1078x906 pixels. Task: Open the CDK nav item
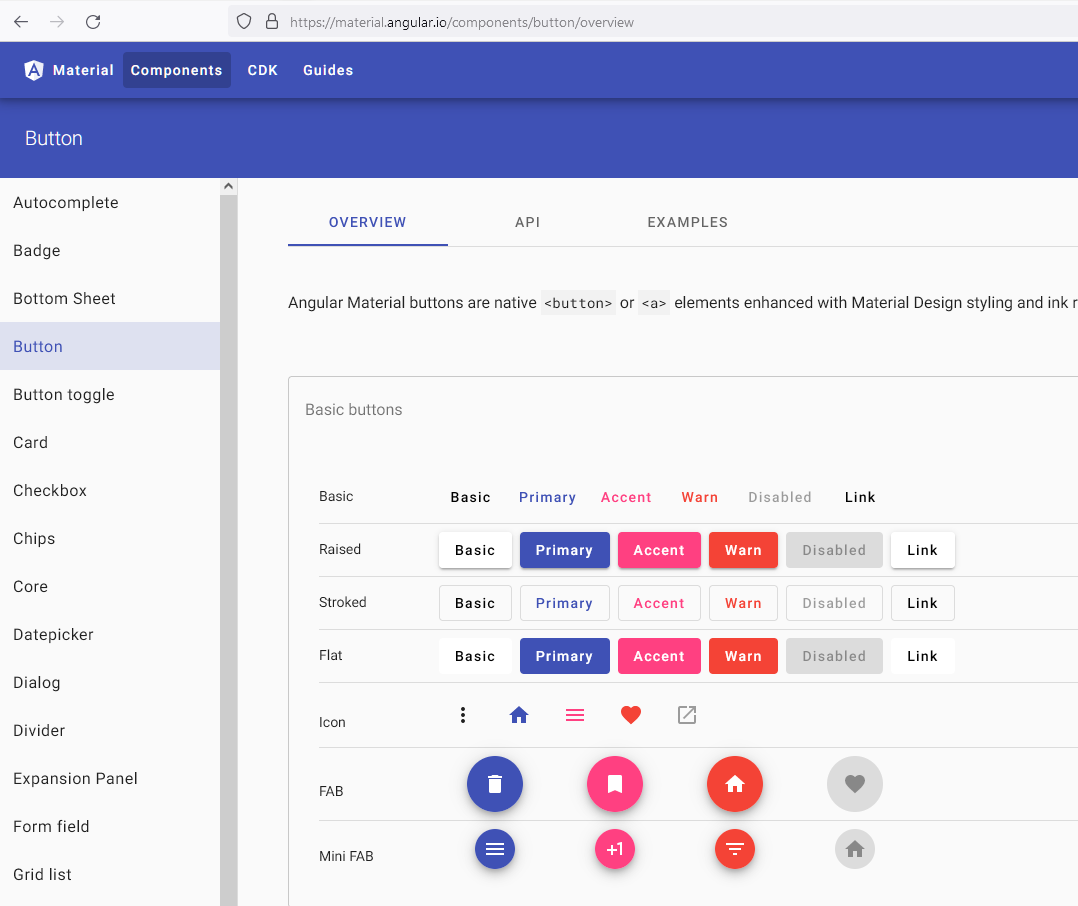263,70
